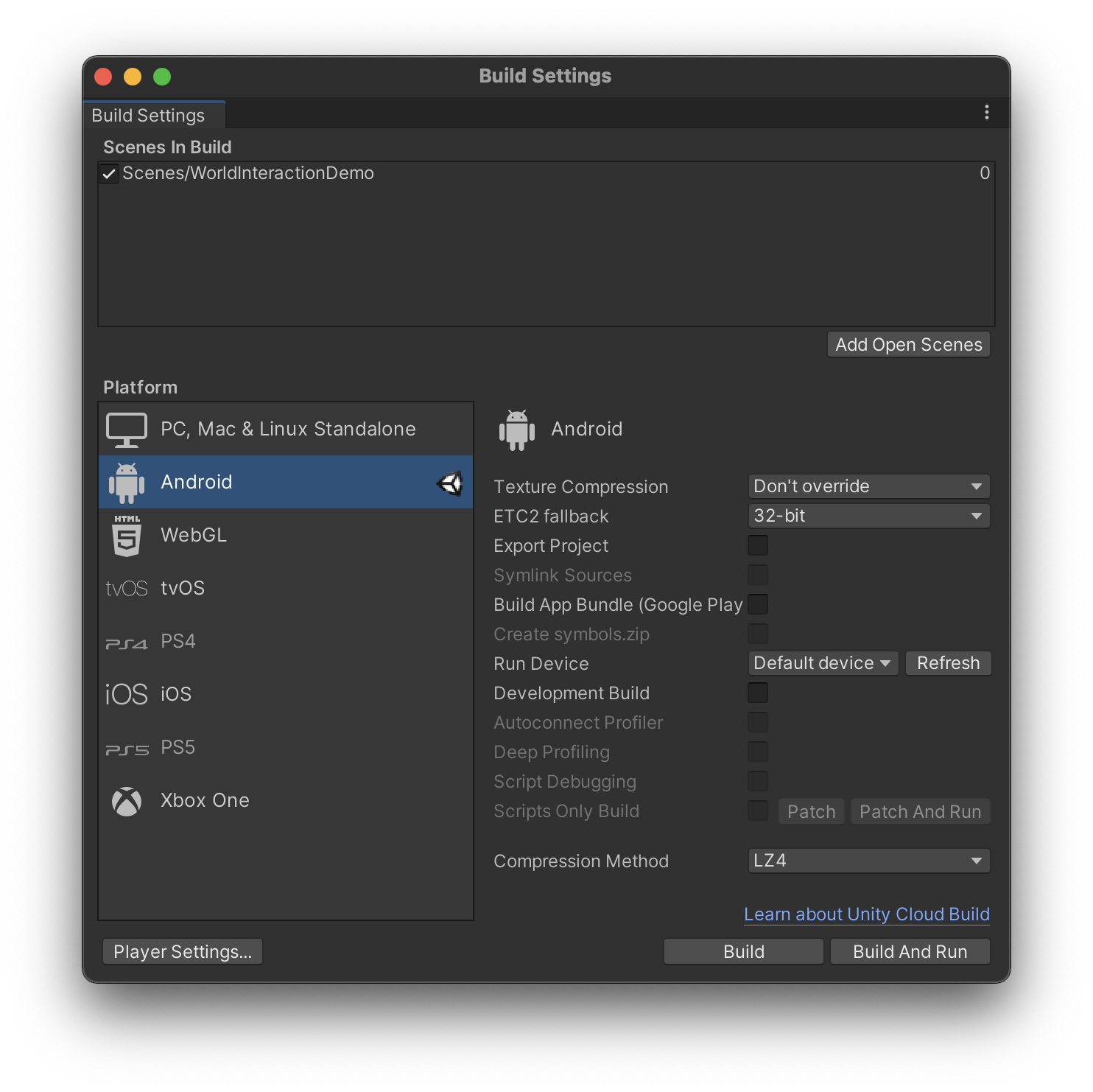Click the Android robot icon in platform list
Image resolution: width=1093 pixels, height=1092 pixels.
pyautogui.click(x=127, y=483)
